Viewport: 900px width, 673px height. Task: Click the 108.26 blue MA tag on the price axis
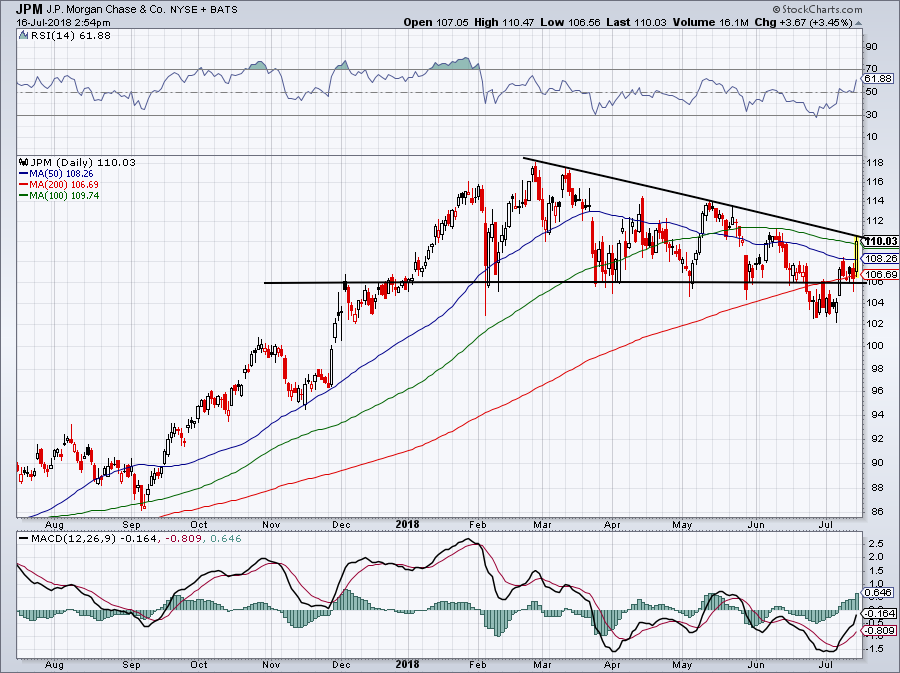(x=880, y=259)
